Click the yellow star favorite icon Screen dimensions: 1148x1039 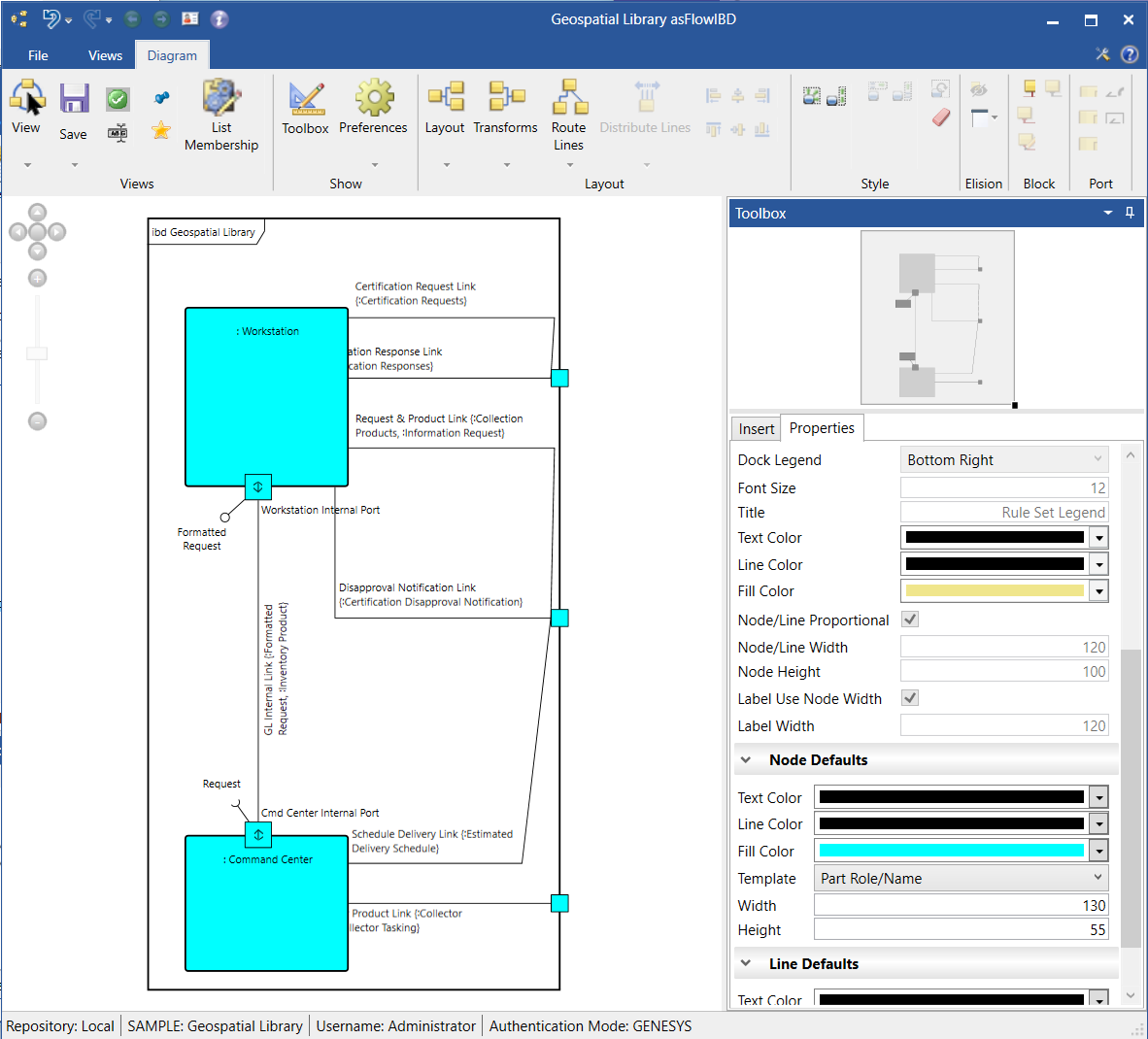[161, 130]
